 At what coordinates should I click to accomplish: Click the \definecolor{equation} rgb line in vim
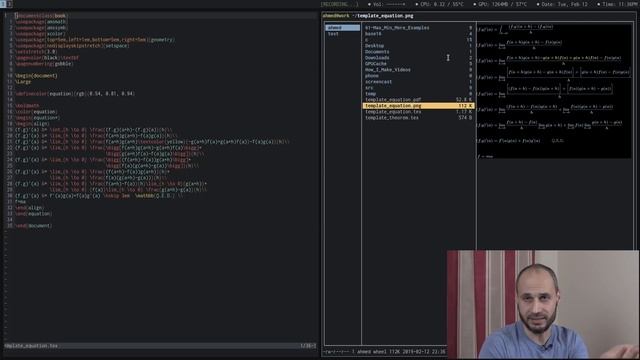pos(75,93)
